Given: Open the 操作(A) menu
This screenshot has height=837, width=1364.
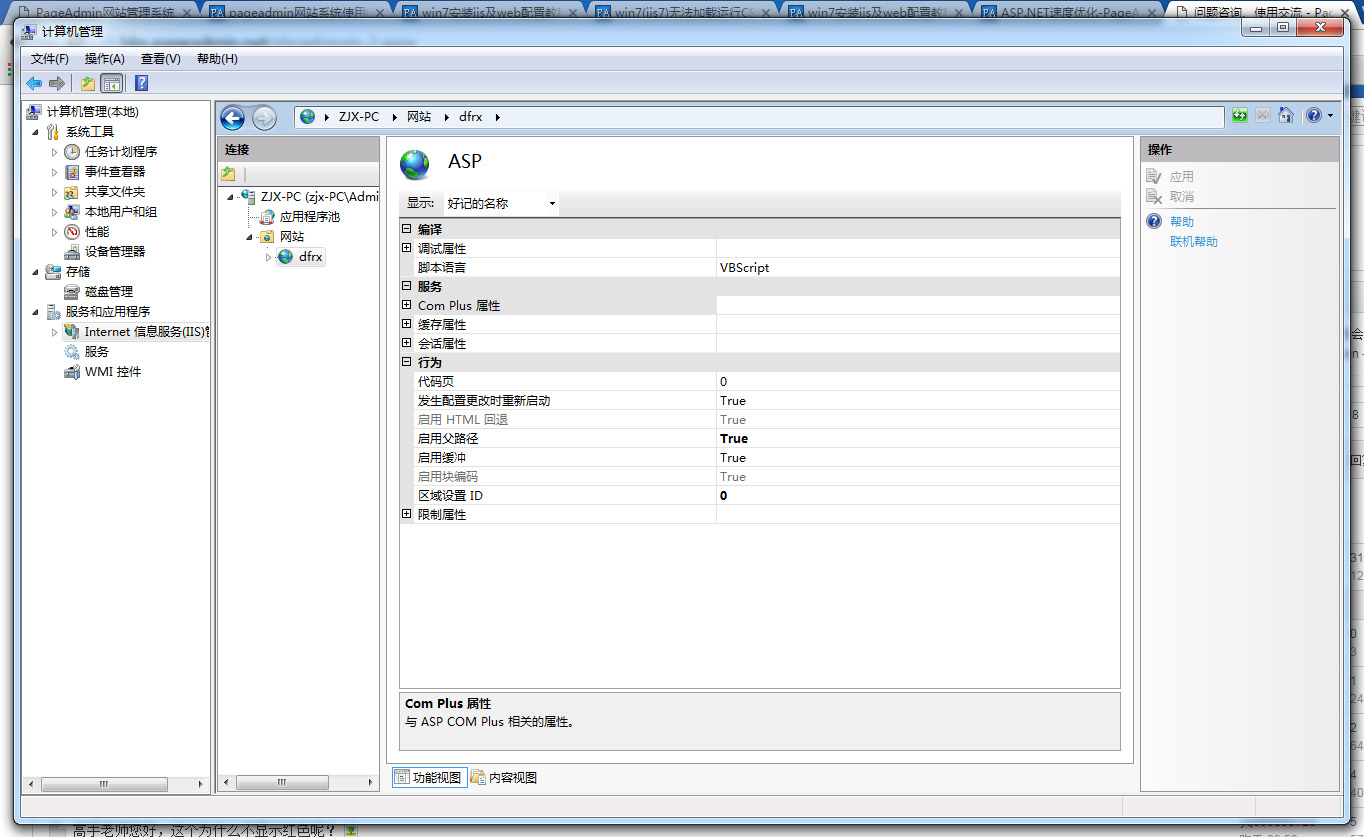Looking at the screenshot, I should [104, 59].
